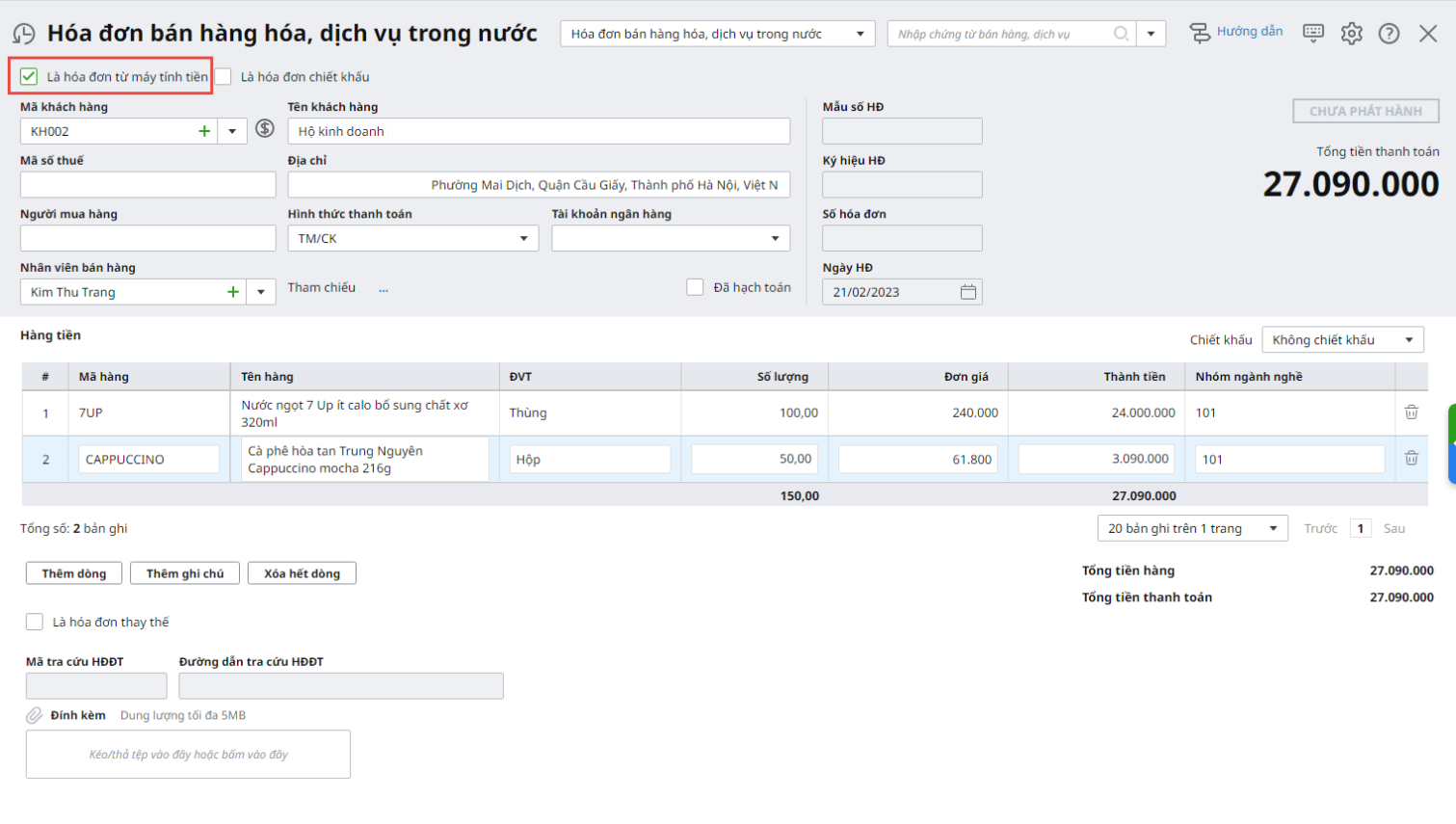Close the invoice form with X

[x=1428, y=34]
